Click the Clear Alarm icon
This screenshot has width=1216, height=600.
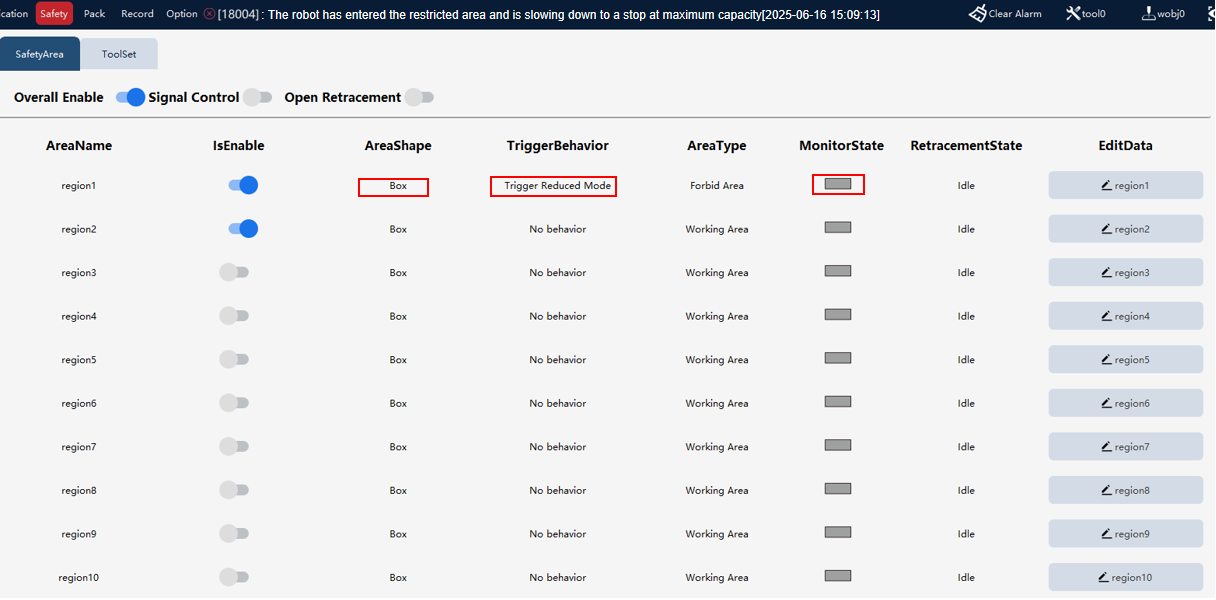pyautogui.click(x=978, y=13)
